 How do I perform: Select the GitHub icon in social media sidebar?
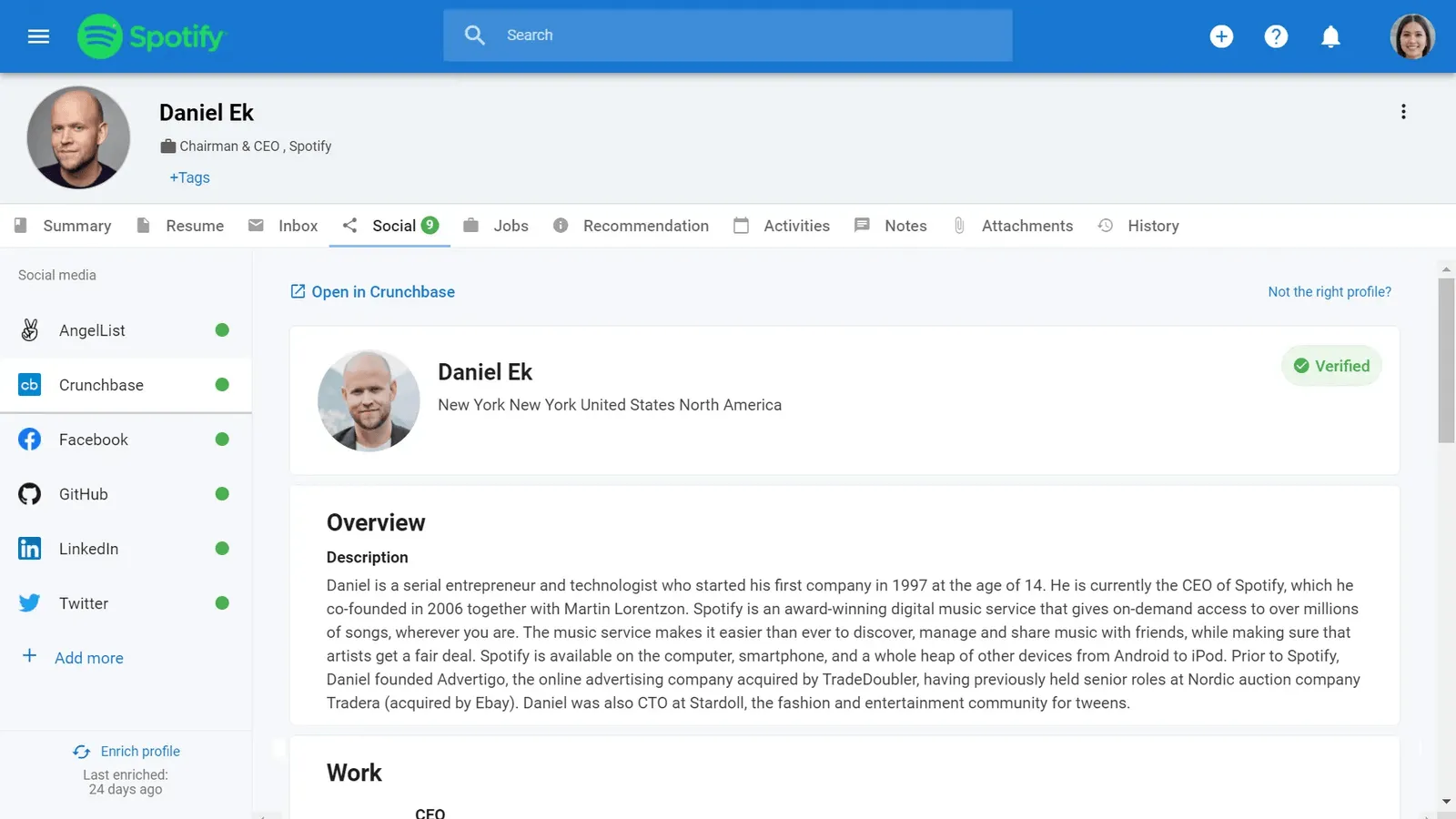click(29, 494)
